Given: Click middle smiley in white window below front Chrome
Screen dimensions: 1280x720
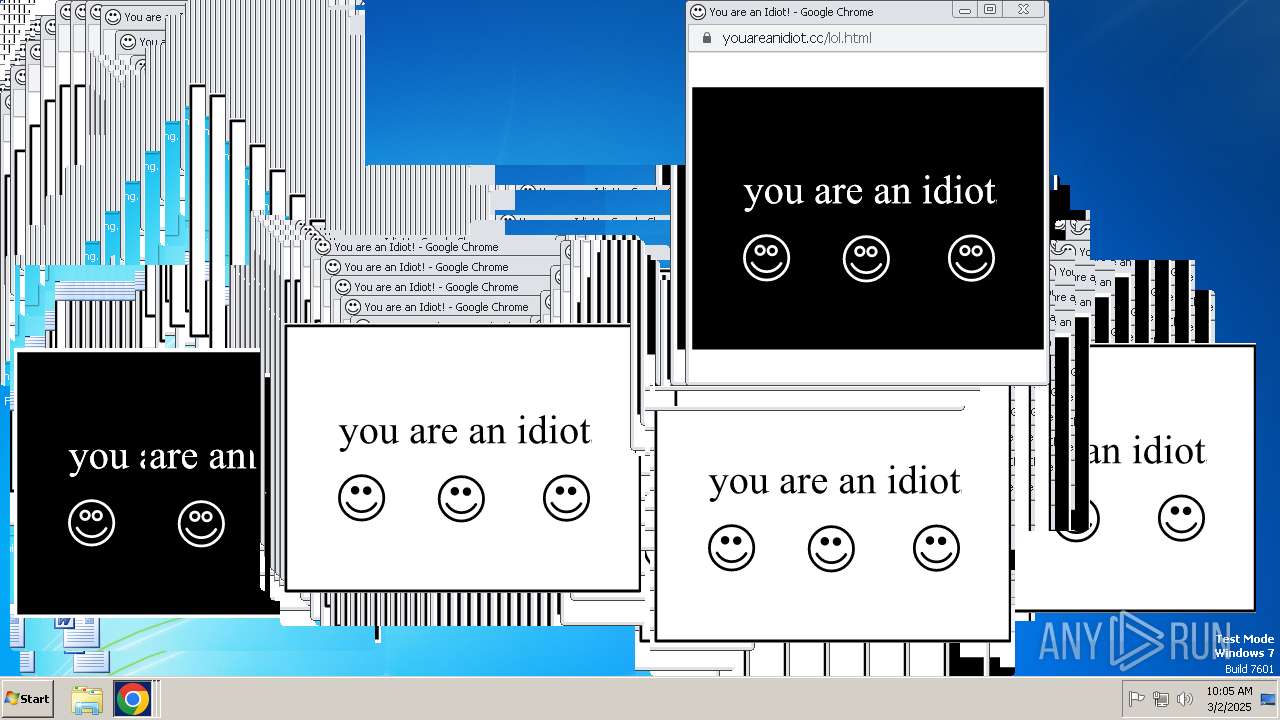Looking at the screenshot, I should click(831, 548).
